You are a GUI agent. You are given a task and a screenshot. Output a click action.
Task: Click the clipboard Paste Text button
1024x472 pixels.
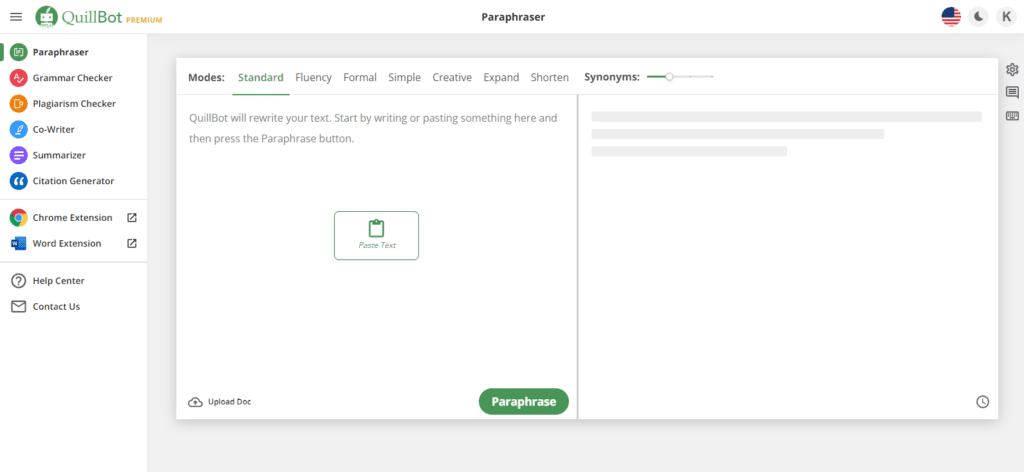(x=376, y=236)
